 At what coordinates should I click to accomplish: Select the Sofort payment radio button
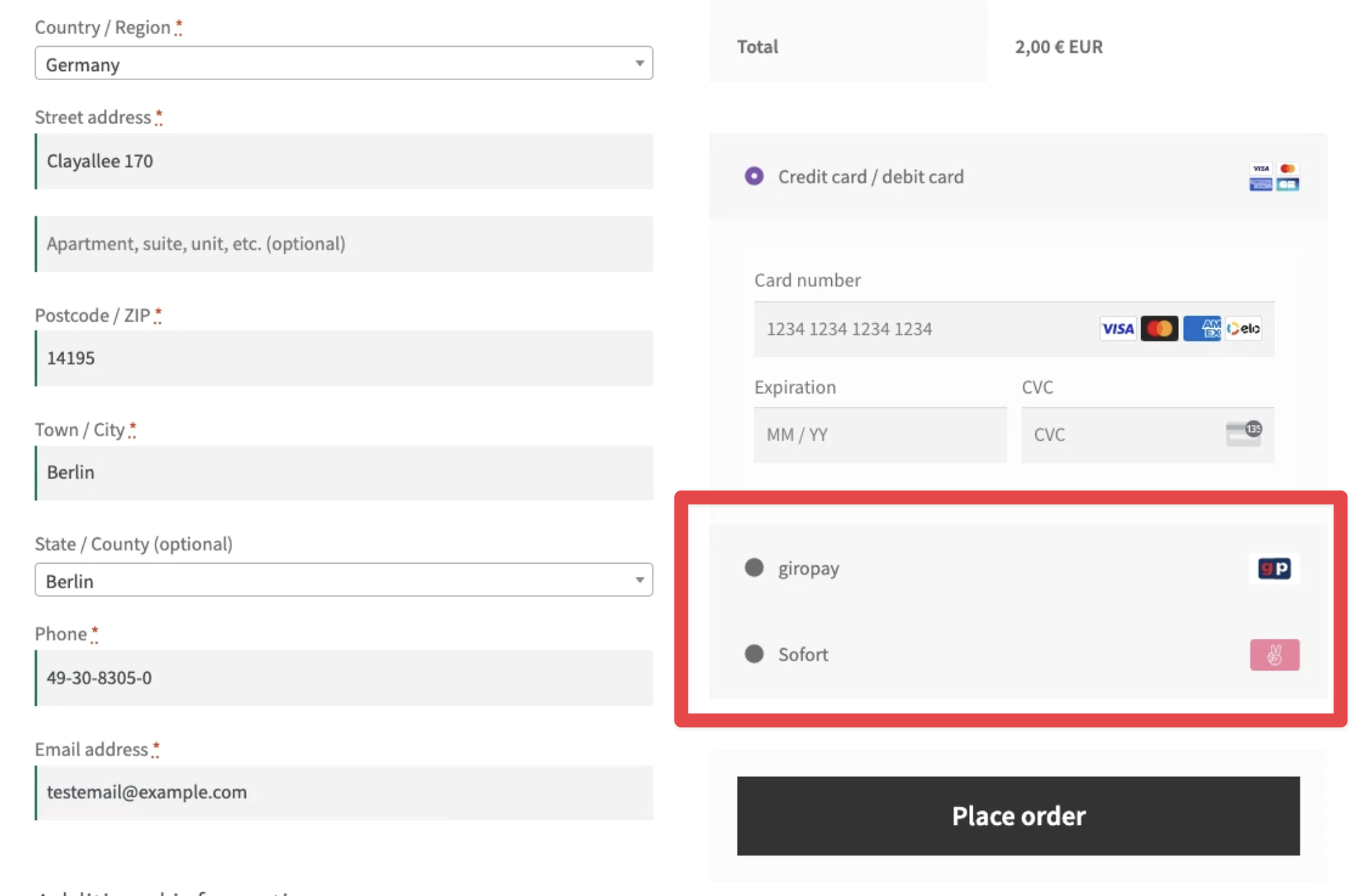point(754,654)
